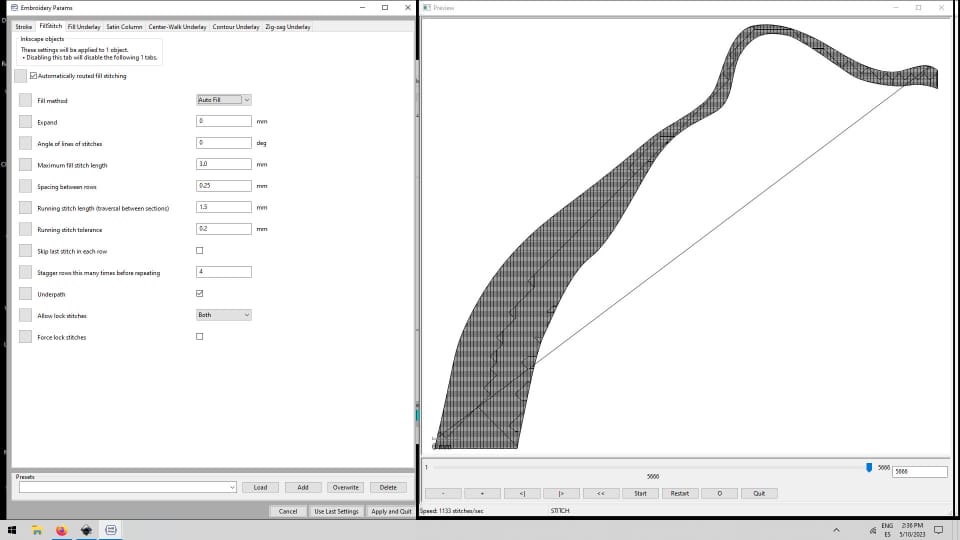Open the Presets combo box
The width and height of the screenshot is (960, 540).
[x=127, y=487]
